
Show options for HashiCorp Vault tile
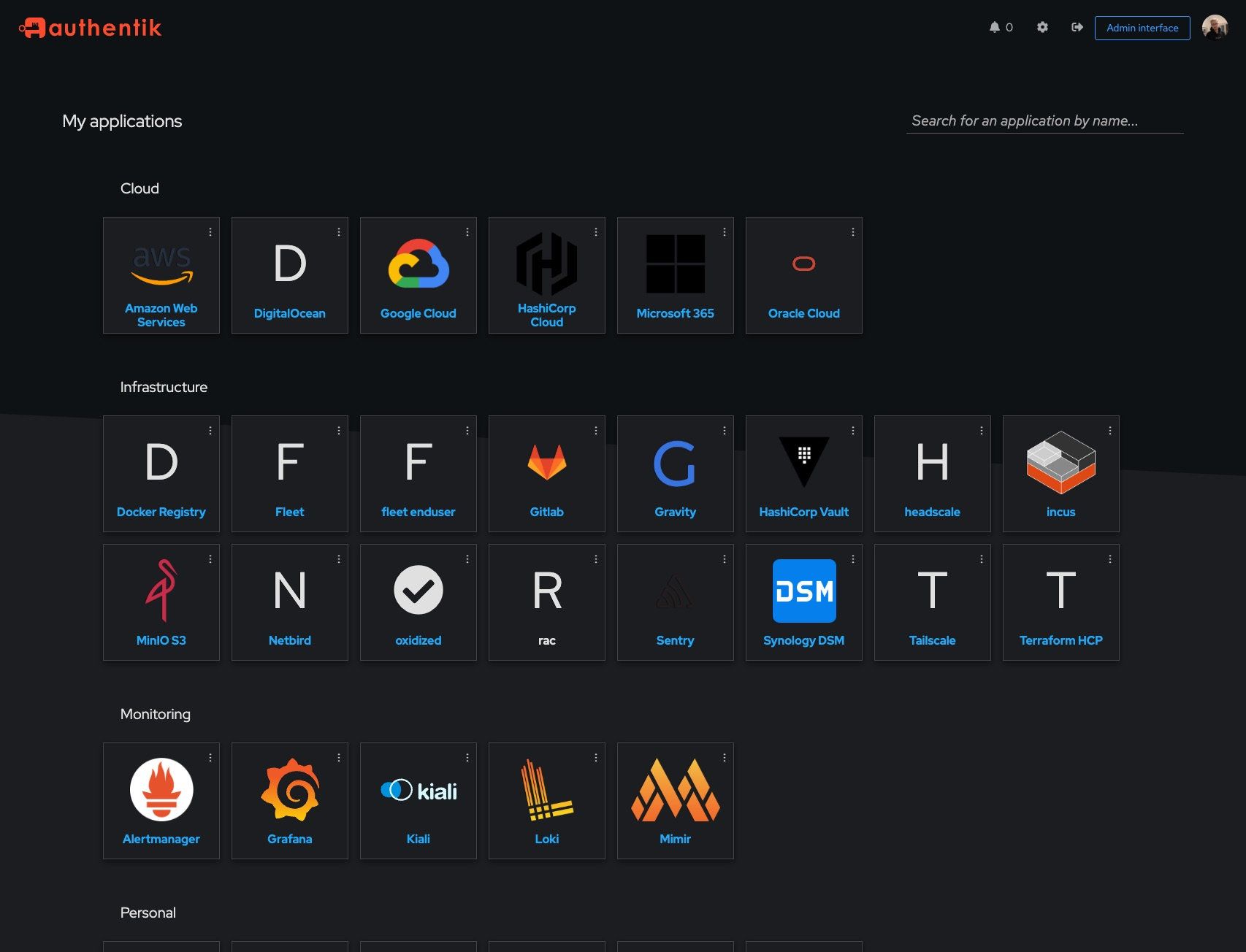pos(853,431)
